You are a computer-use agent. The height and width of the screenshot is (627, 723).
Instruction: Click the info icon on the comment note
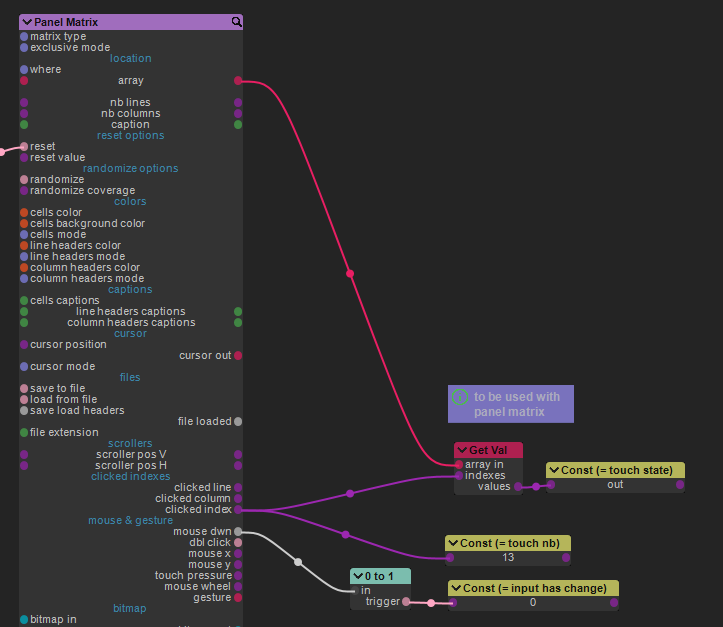[460, 397]
